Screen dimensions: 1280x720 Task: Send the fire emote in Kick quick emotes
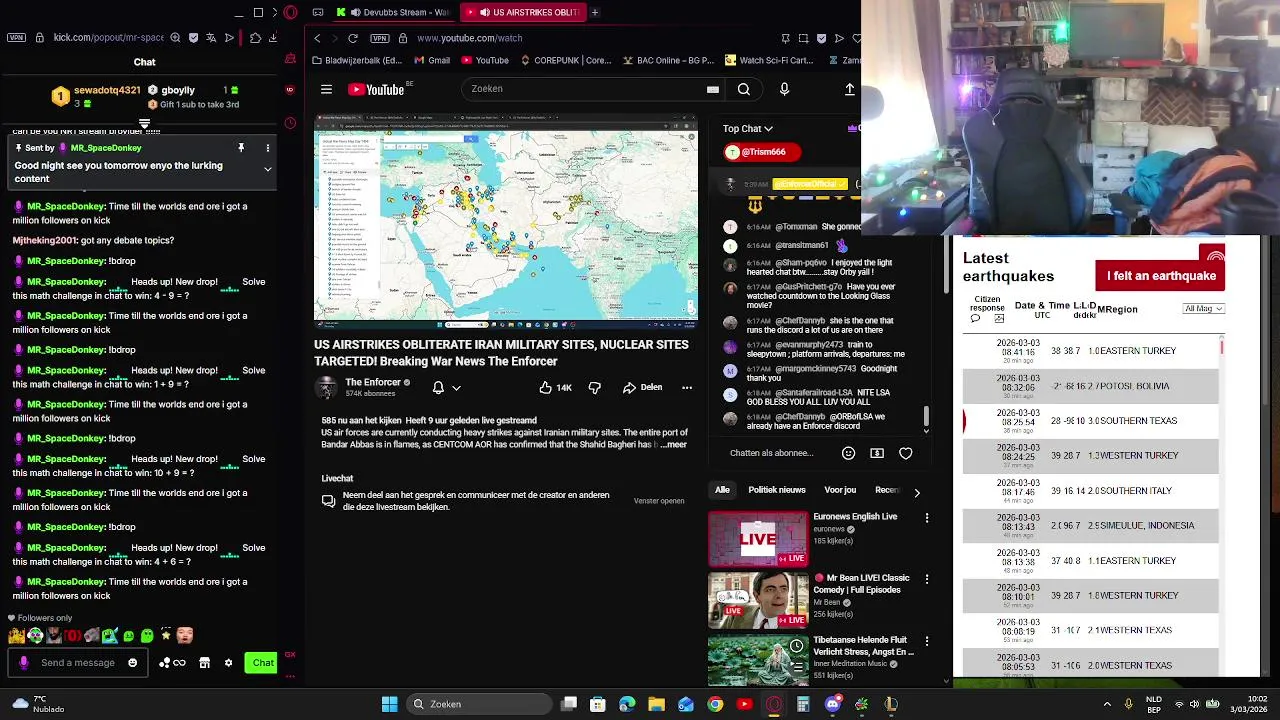[15, 635]
